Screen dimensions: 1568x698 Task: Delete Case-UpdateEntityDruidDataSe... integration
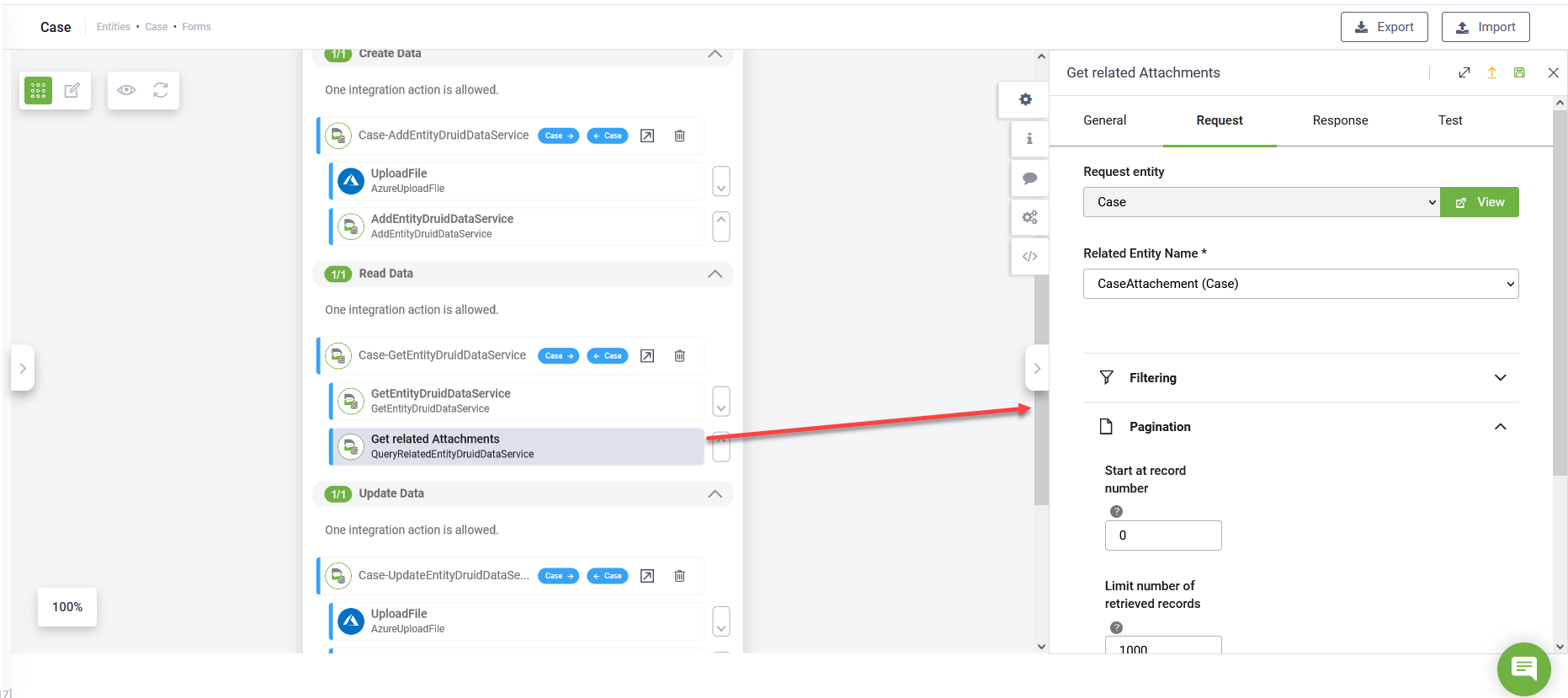[679, 576]
